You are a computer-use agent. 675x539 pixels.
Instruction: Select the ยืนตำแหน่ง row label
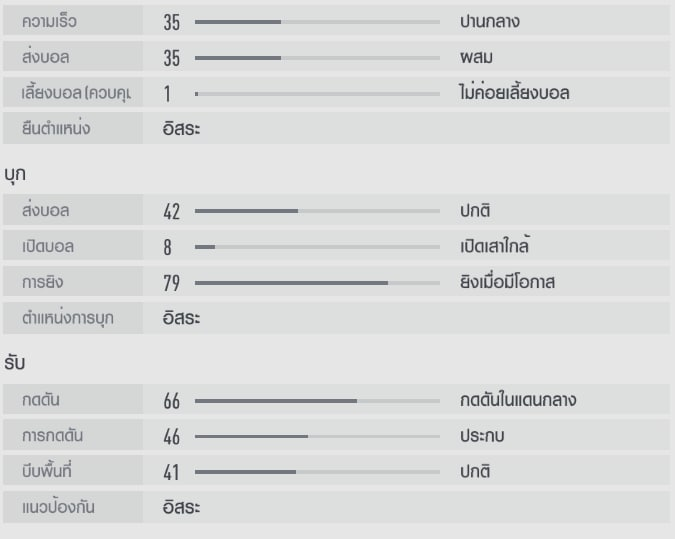(x=63, y=128)
